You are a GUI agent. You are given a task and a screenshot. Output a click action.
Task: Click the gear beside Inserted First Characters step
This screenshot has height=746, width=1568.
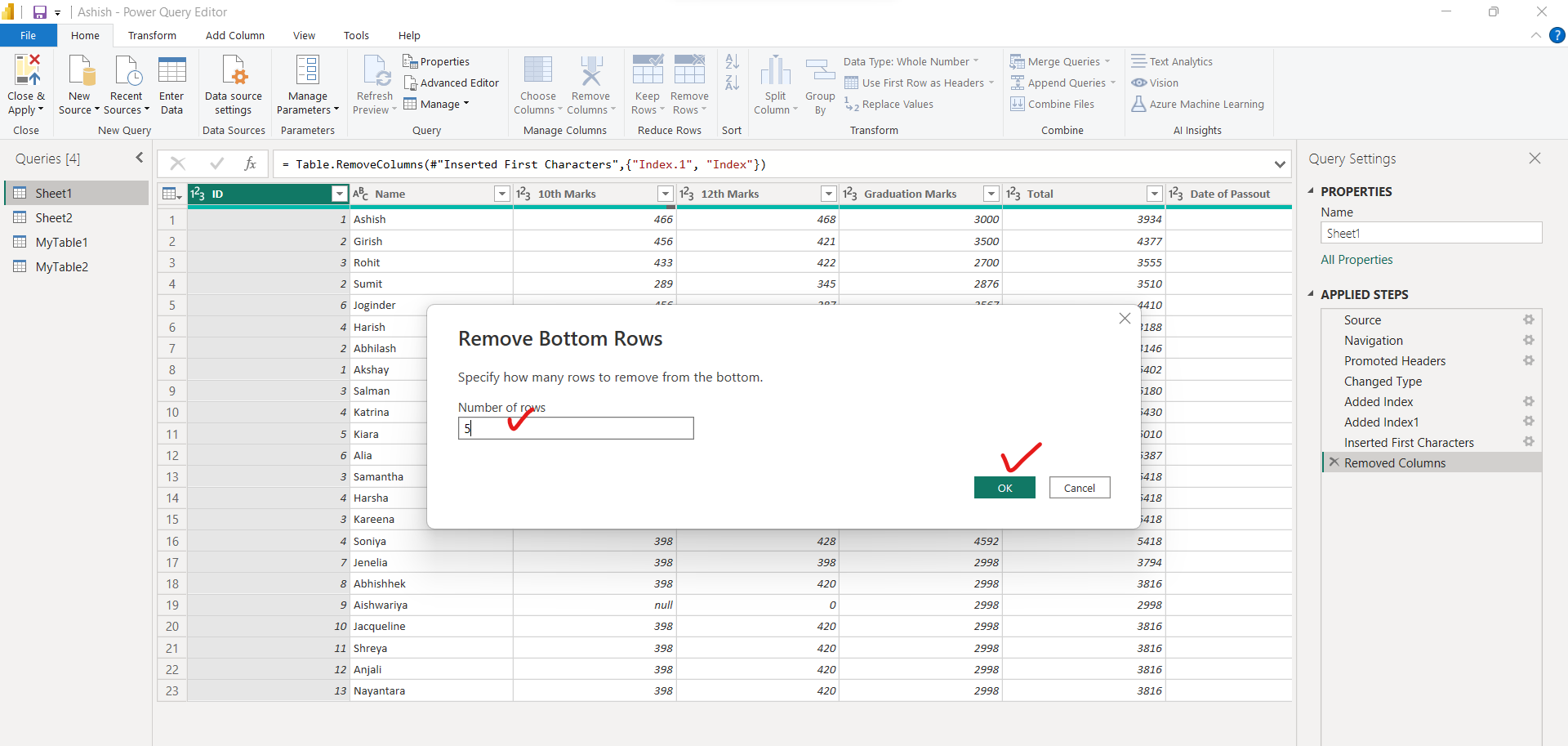tap(1528, 442)
